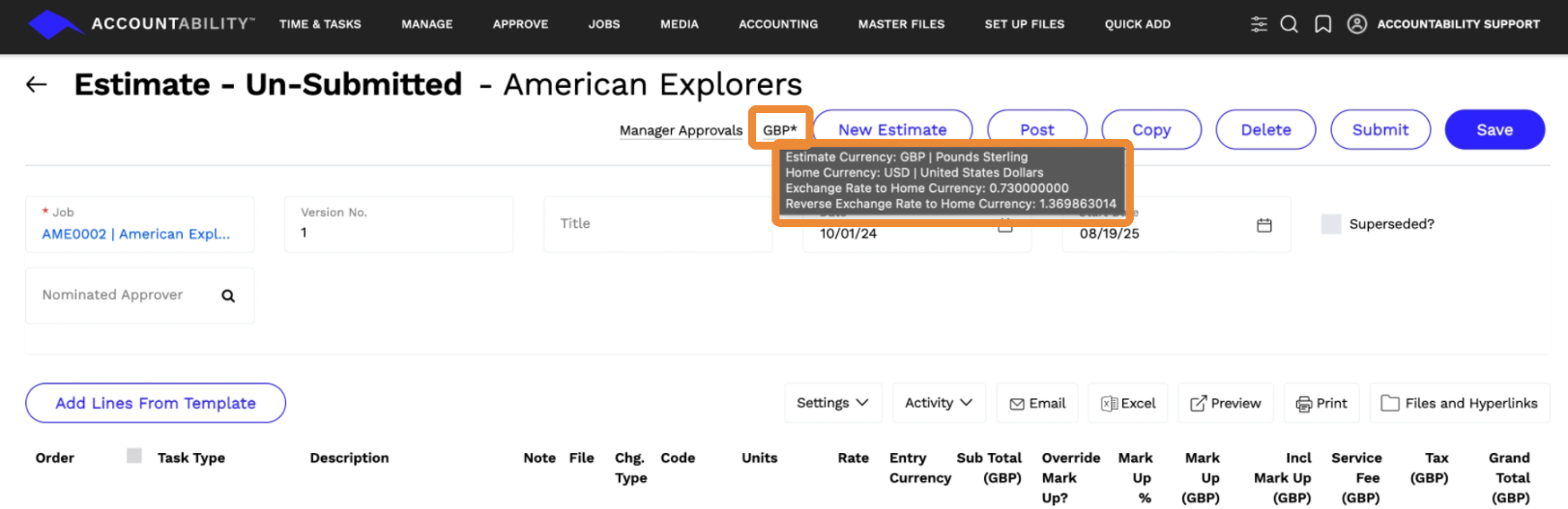Viewport: 1568px width, 509px height.
Task: Tick the Superseded? checkbox
Action: [x=1331, y=224]
